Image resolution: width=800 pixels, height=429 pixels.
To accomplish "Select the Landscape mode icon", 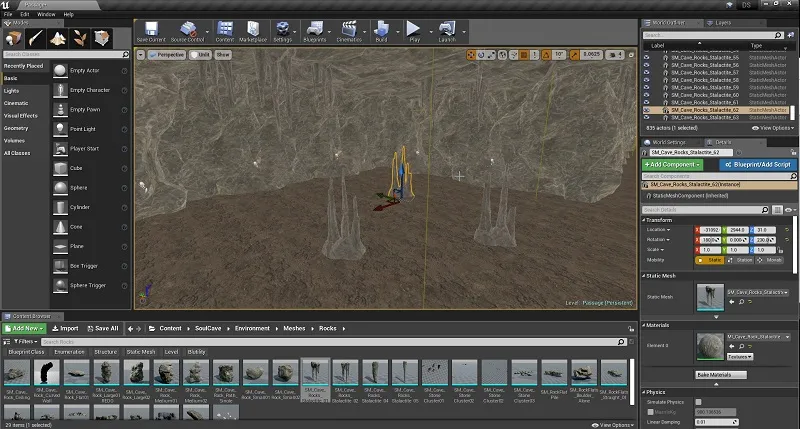I will [x=57, y=38].
